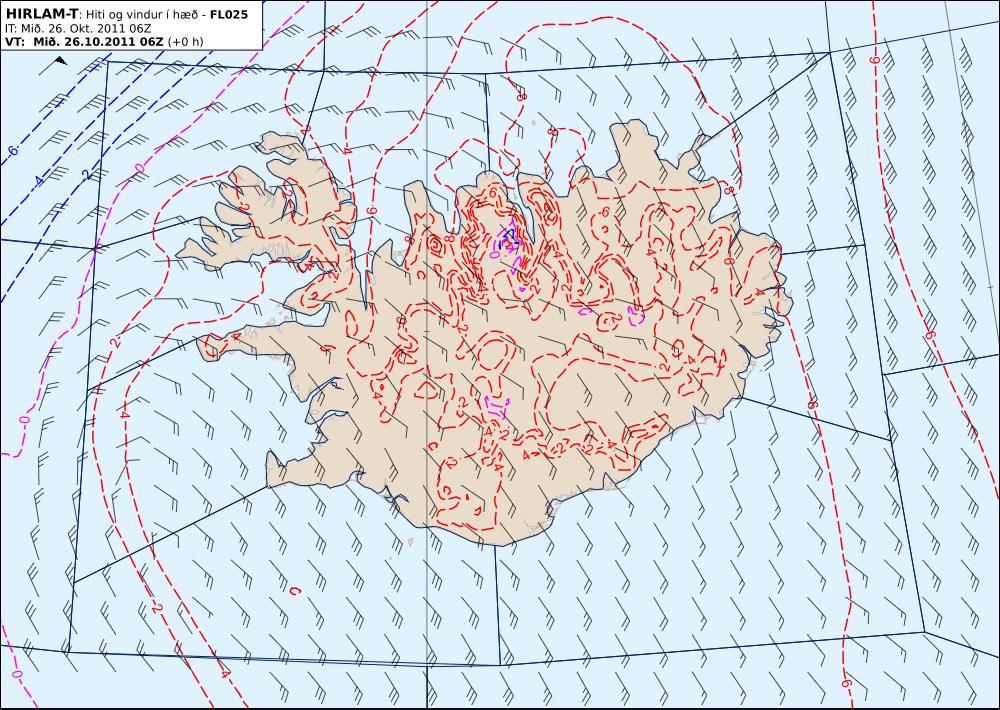The image size is (1000, 710).
Task: Click the blue -6 contour label
Action: pyautogui.click(x=12, y=151)
